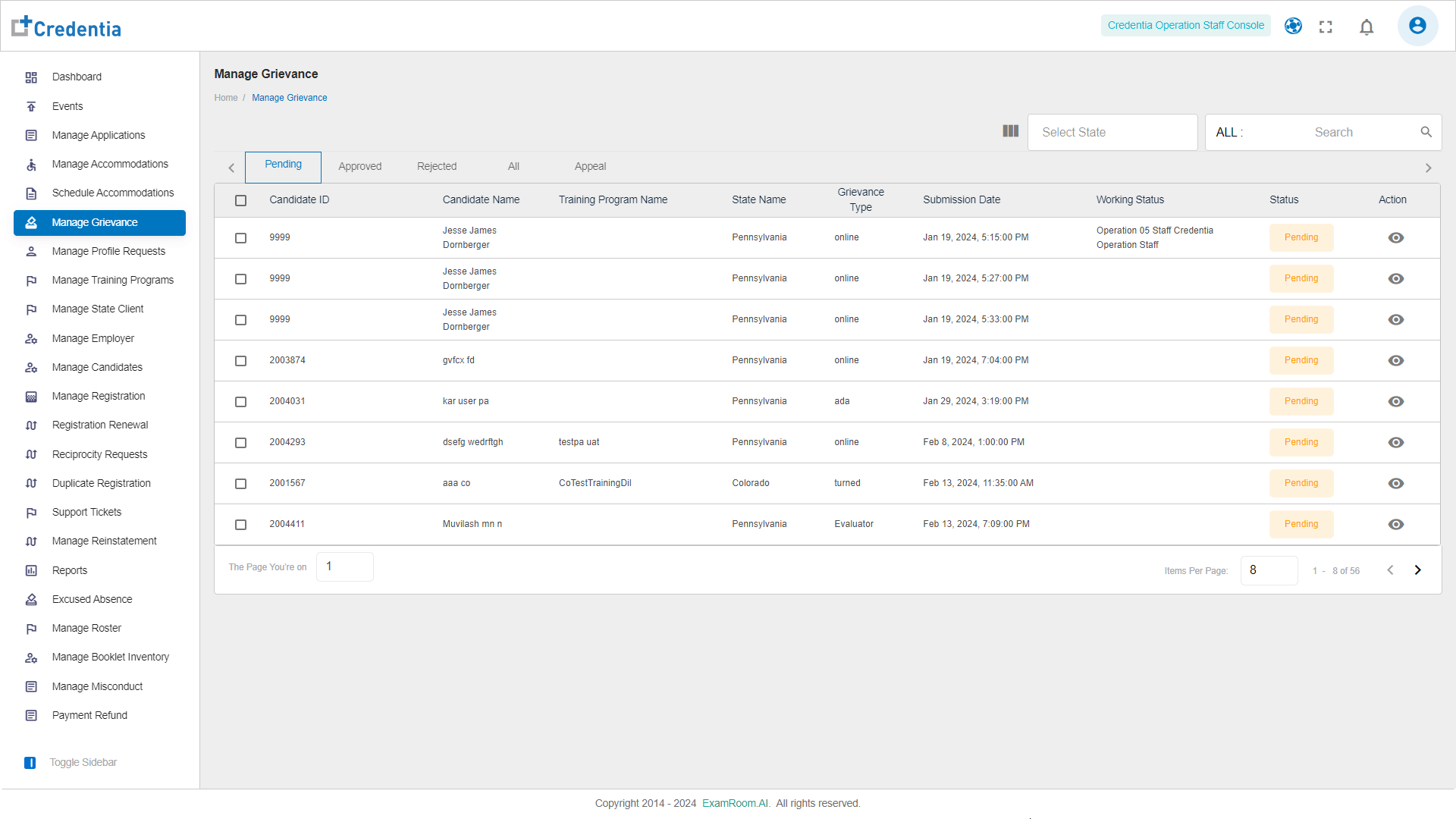Click the search magnifier icon

pyautogui.click(x=1426, y=132)
